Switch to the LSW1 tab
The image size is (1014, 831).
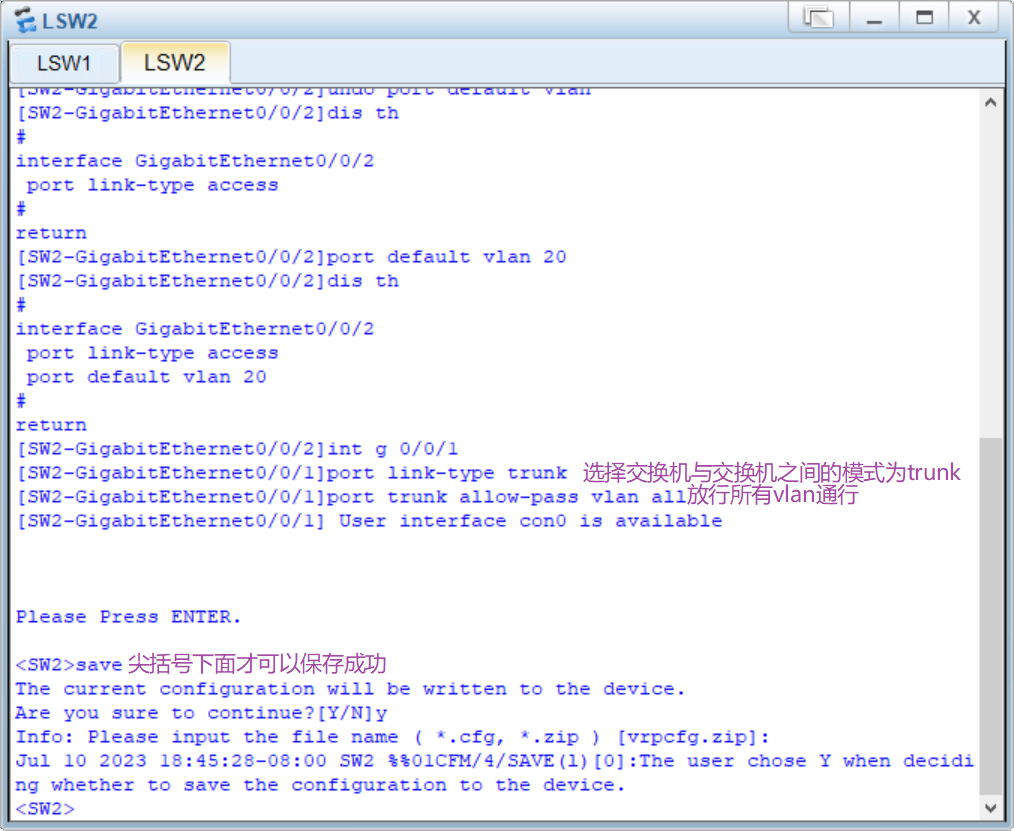(x=63, y=63)
